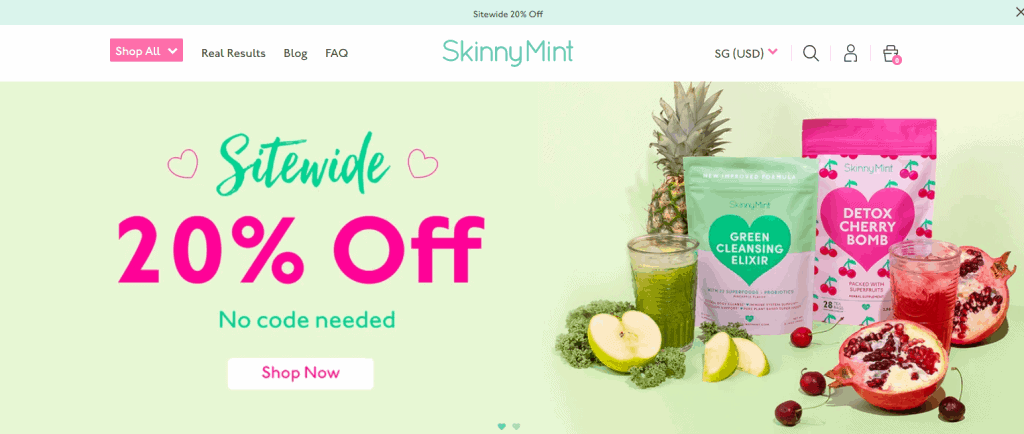The height and width of the screenshot is (434, 1024).
Task: Expand the Shop All dropdown menu
Action: [x=146, y=50]
